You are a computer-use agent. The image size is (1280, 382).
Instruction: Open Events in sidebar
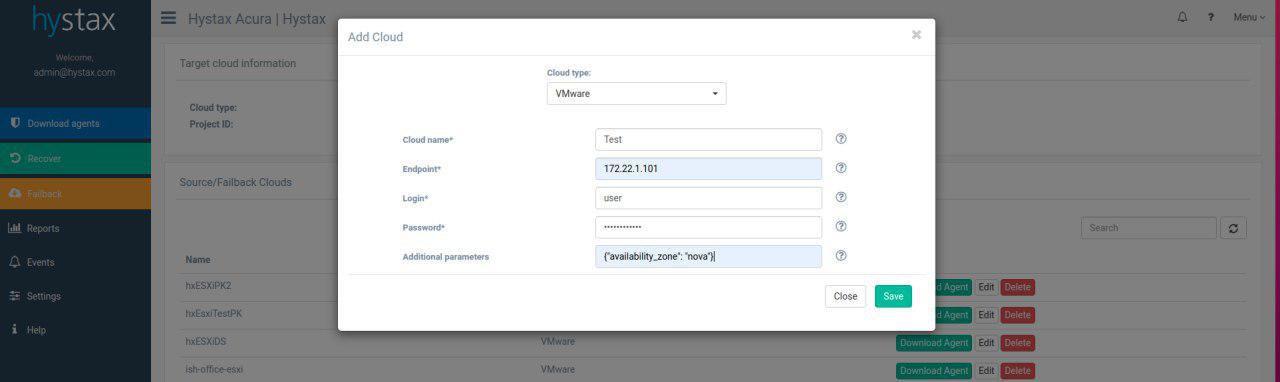(x=75, y=262)
